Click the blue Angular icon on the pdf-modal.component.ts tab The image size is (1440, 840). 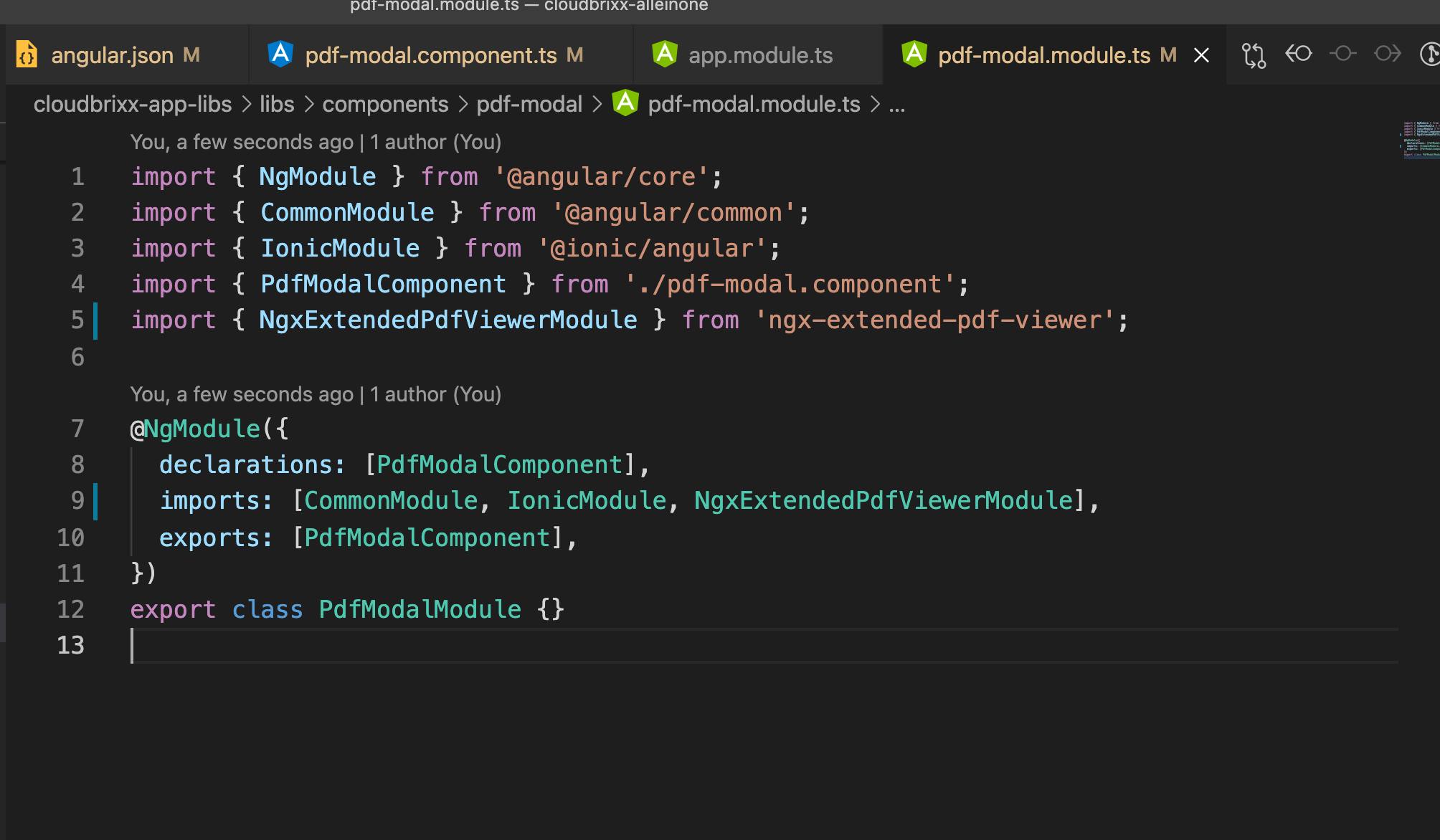click(280, 54)
